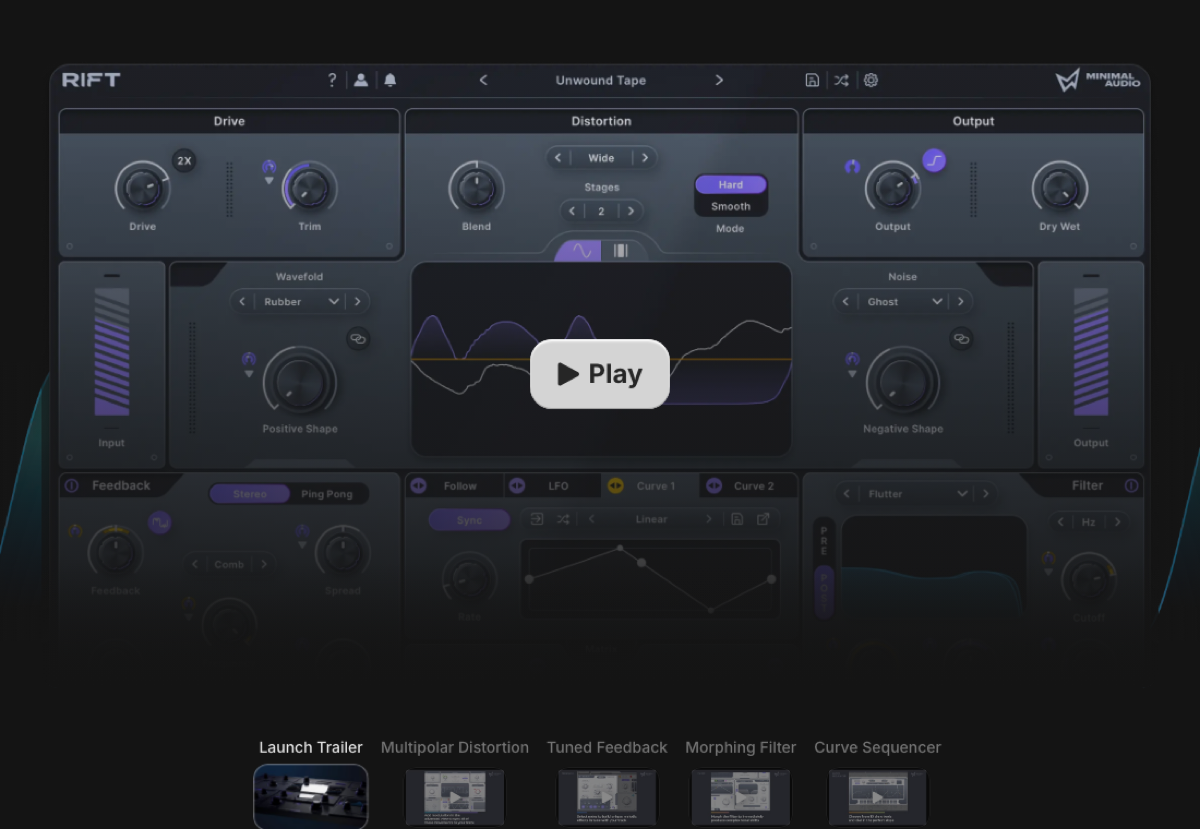This screenshot has height=829, width=1200.
Task: Open the Rubber wavefold dropdown
Action: coord(301,301)
